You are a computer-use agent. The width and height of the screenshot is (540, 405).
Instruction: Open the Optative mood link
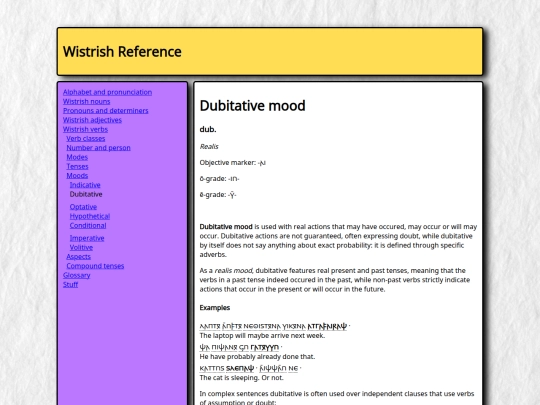[x=83, y=207]
